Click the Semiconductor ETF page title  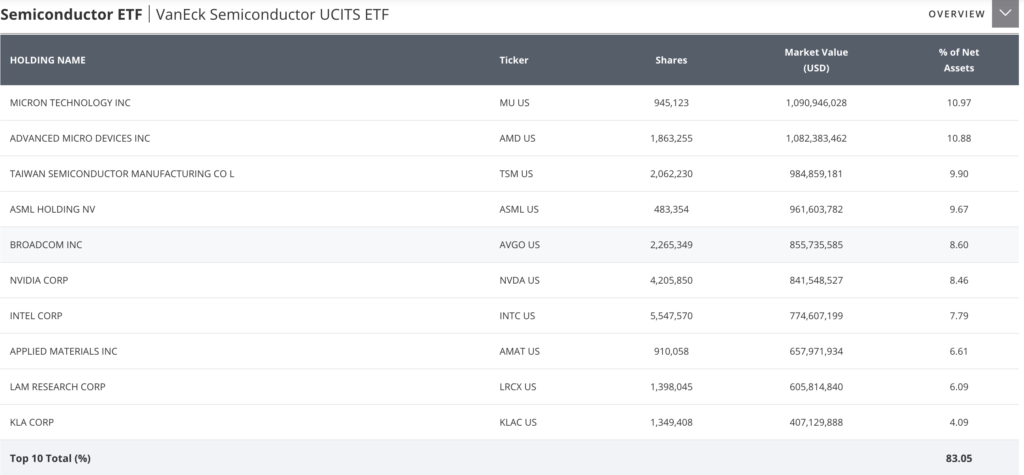pos(71,14)
